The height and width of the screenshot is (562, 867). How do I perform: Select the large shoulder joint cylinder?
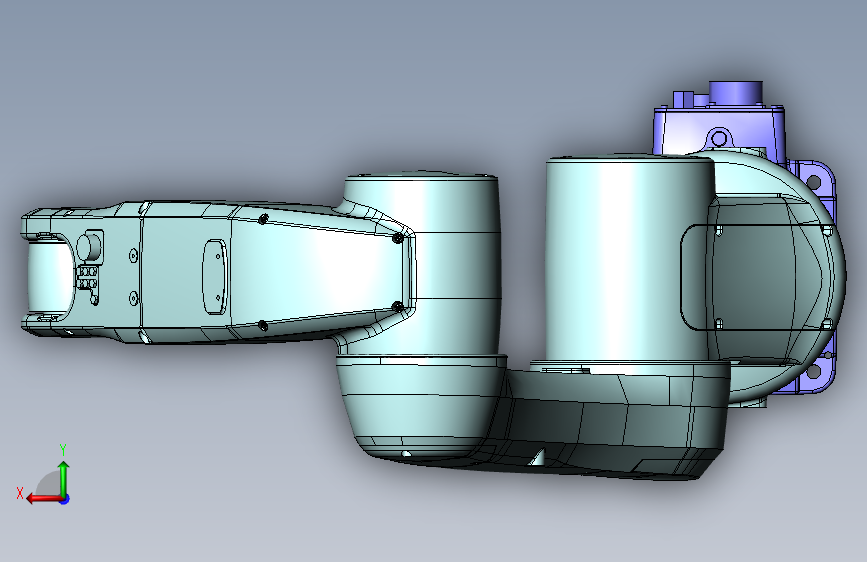pos(629,260)
